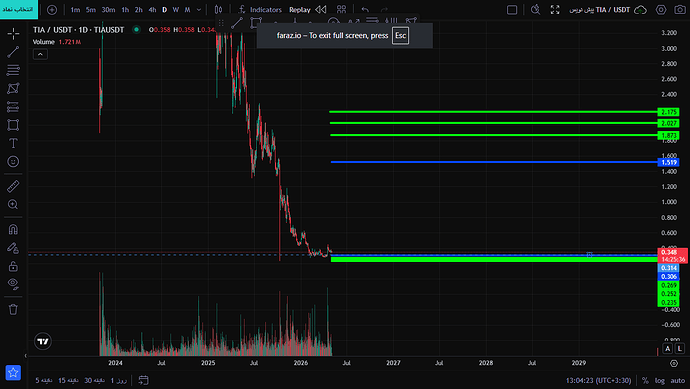The height and width of the screenshot is (389, 690).
Task: Open the pattern drawing tools
Action: (x=13, y=88)
